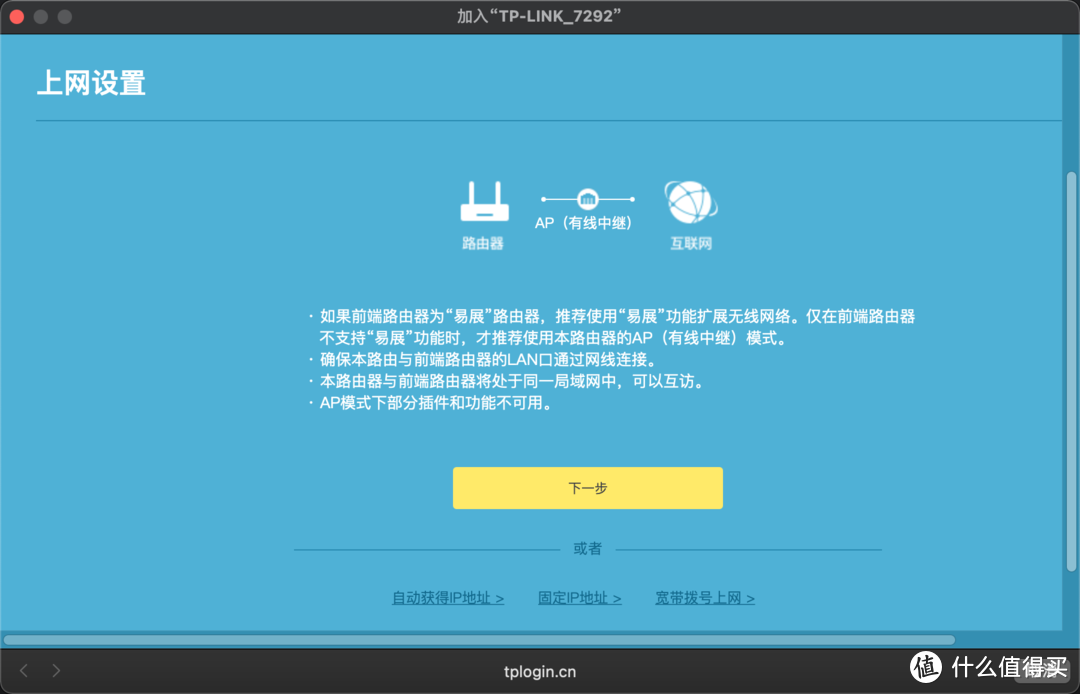1080x694 pixels.
Task: Click the back navigation arrow in bottom bar
Action: [23, 671]
